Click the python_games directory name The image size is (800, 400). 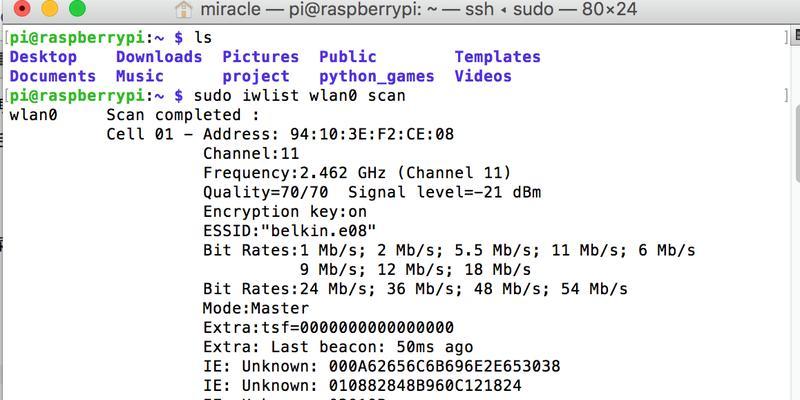[376, 76]
